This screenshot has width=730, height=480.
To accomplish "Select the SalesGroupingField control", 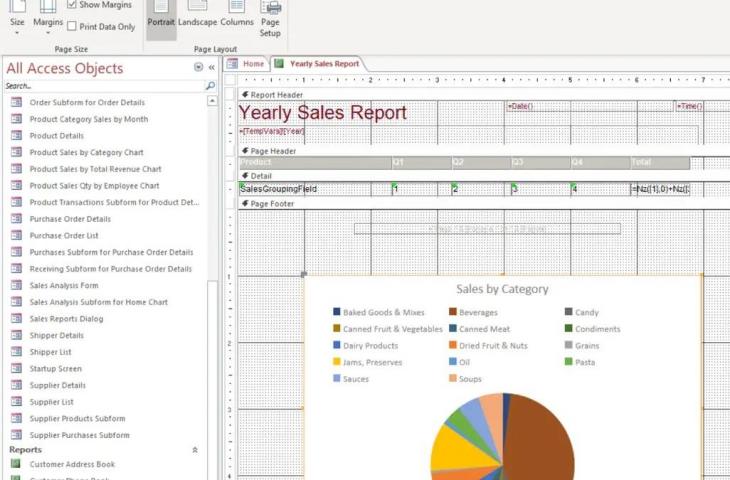I will 315,189.
